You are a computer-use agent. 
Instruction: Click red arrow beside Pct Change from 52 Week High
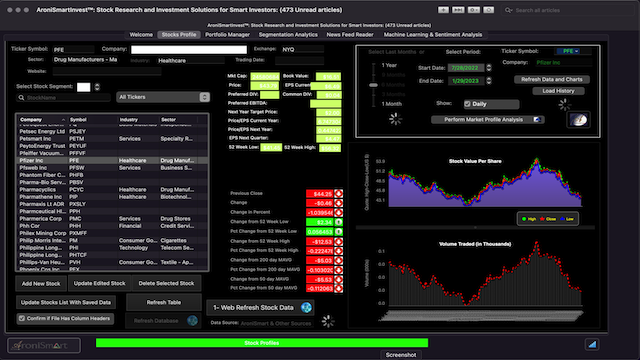coord(338,251)
